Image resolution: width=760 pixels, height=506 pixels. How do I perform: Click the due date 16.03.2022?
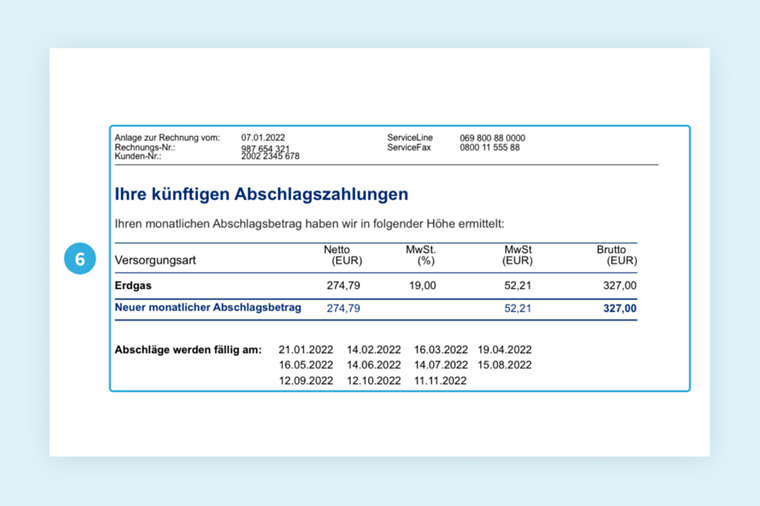tap(441, 350)
